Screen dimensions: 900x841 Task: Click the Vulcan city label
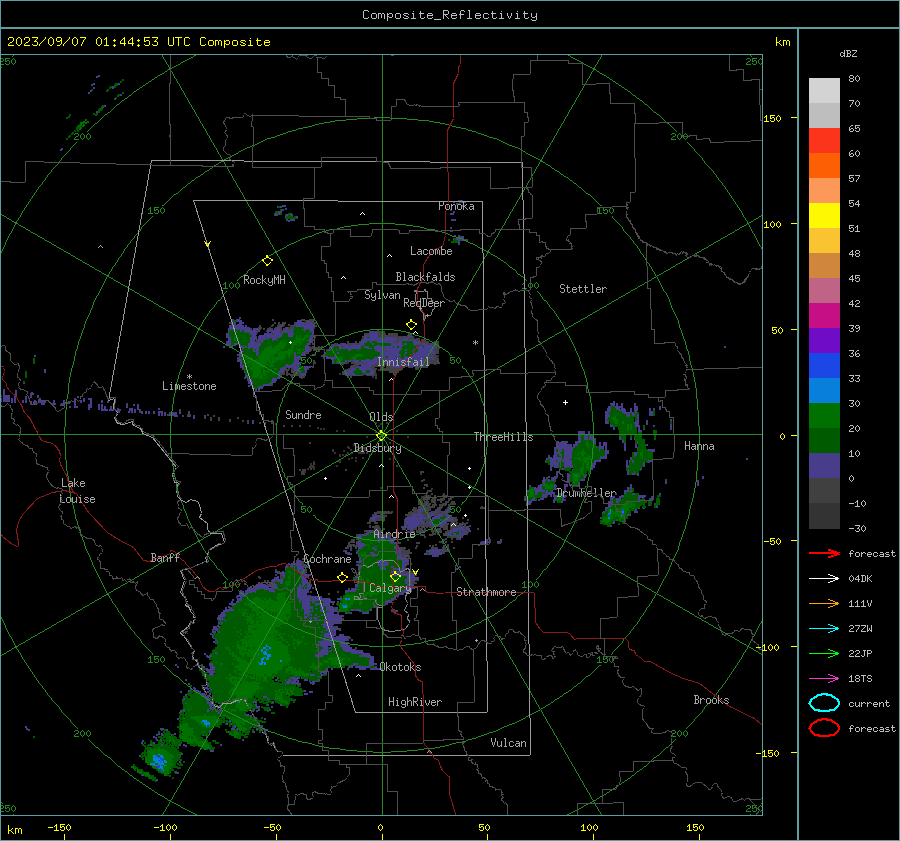coord(508,743)
